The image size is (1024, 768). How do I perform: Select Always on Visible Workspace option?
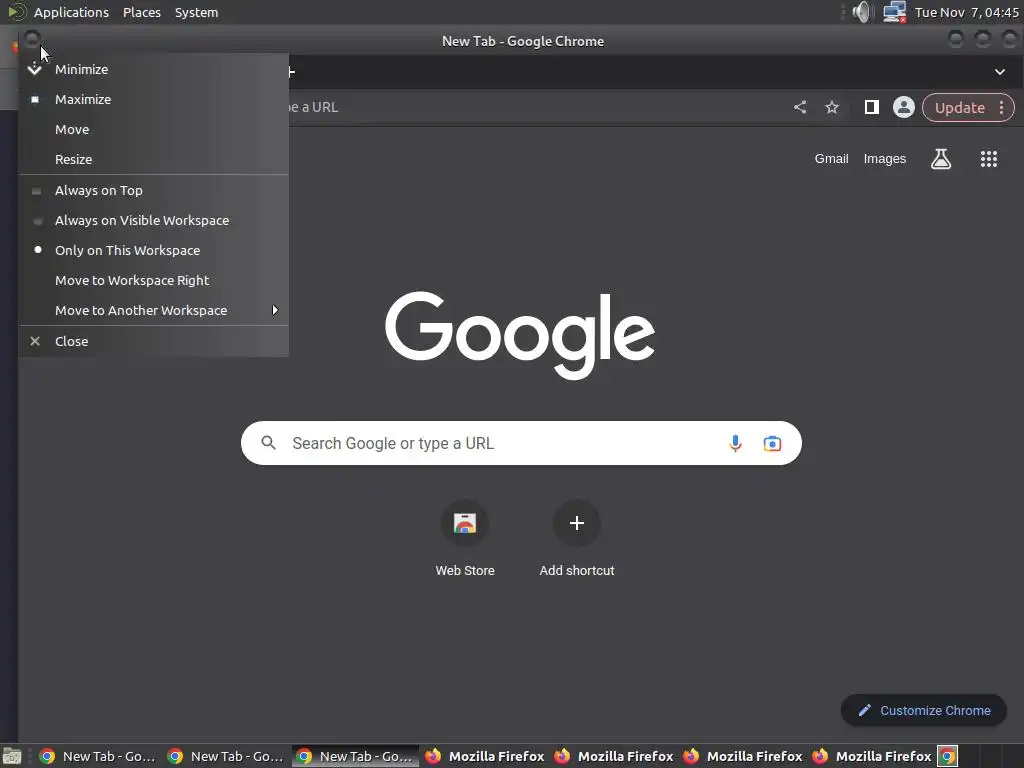[x=153, y=221]
